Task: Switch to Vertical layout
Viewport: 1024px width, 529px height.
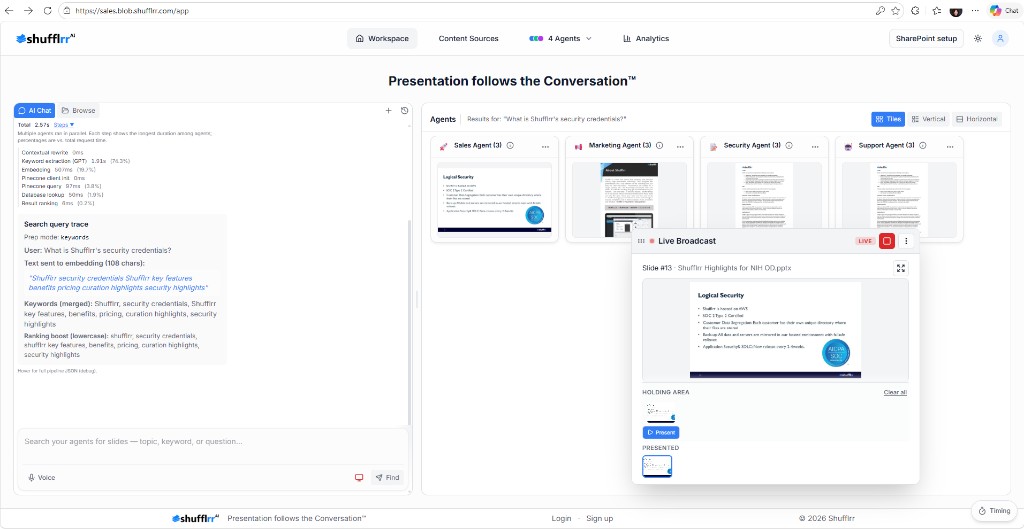Action: tap(928, 119)
